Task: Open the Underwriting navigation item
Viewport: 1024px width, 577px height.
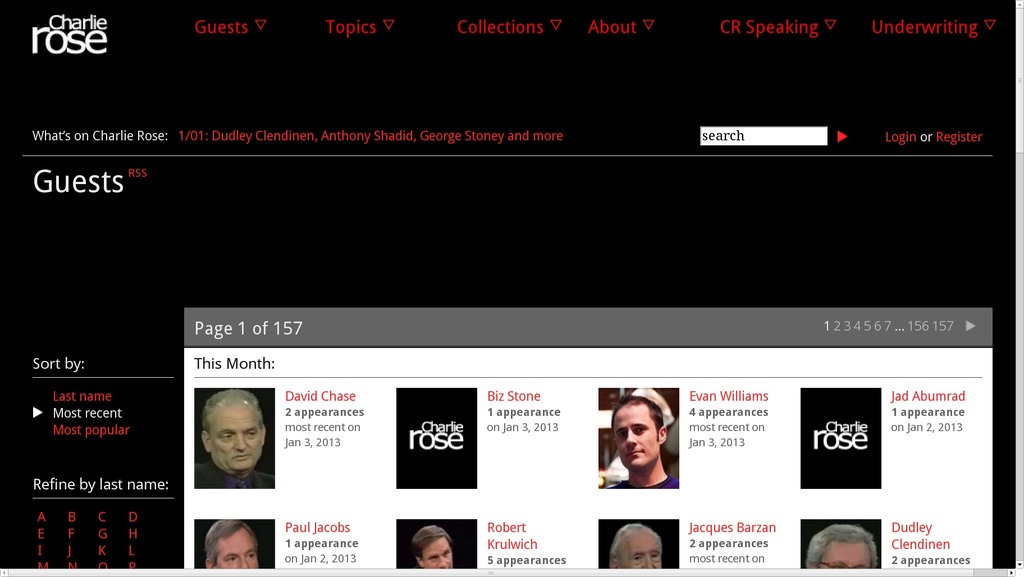Action: 925,27
